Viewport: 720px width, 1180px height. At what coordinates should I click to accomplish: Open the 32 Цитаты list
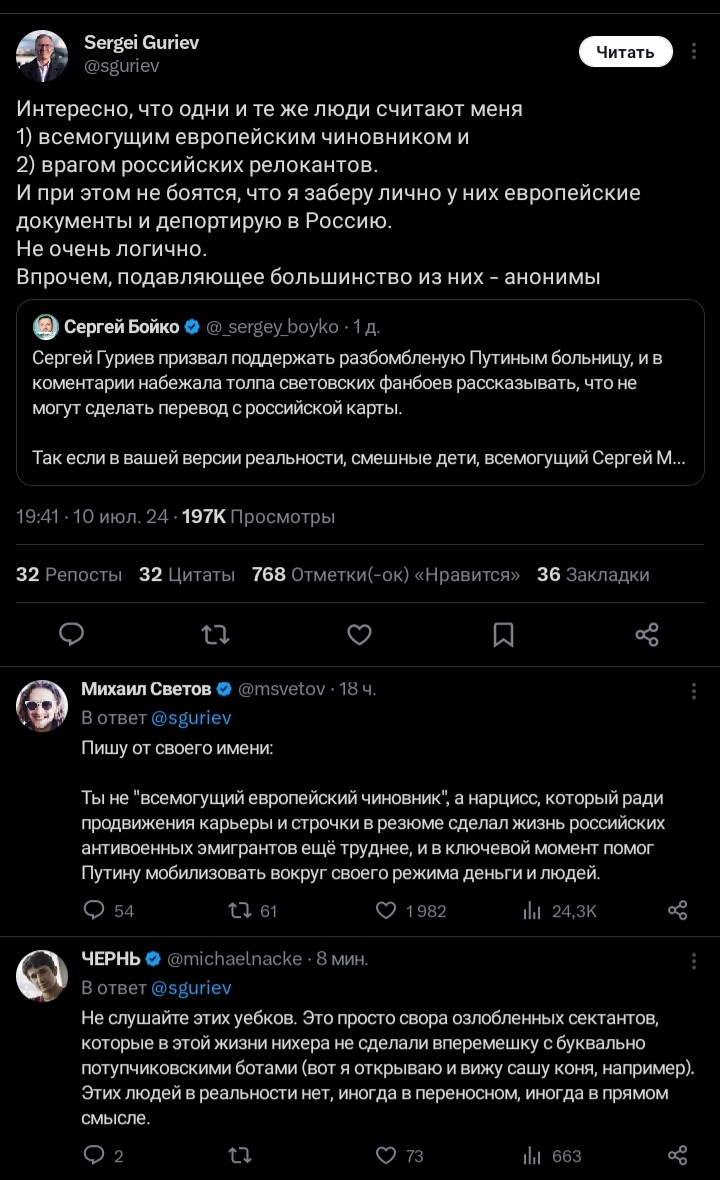coord(187,574)
